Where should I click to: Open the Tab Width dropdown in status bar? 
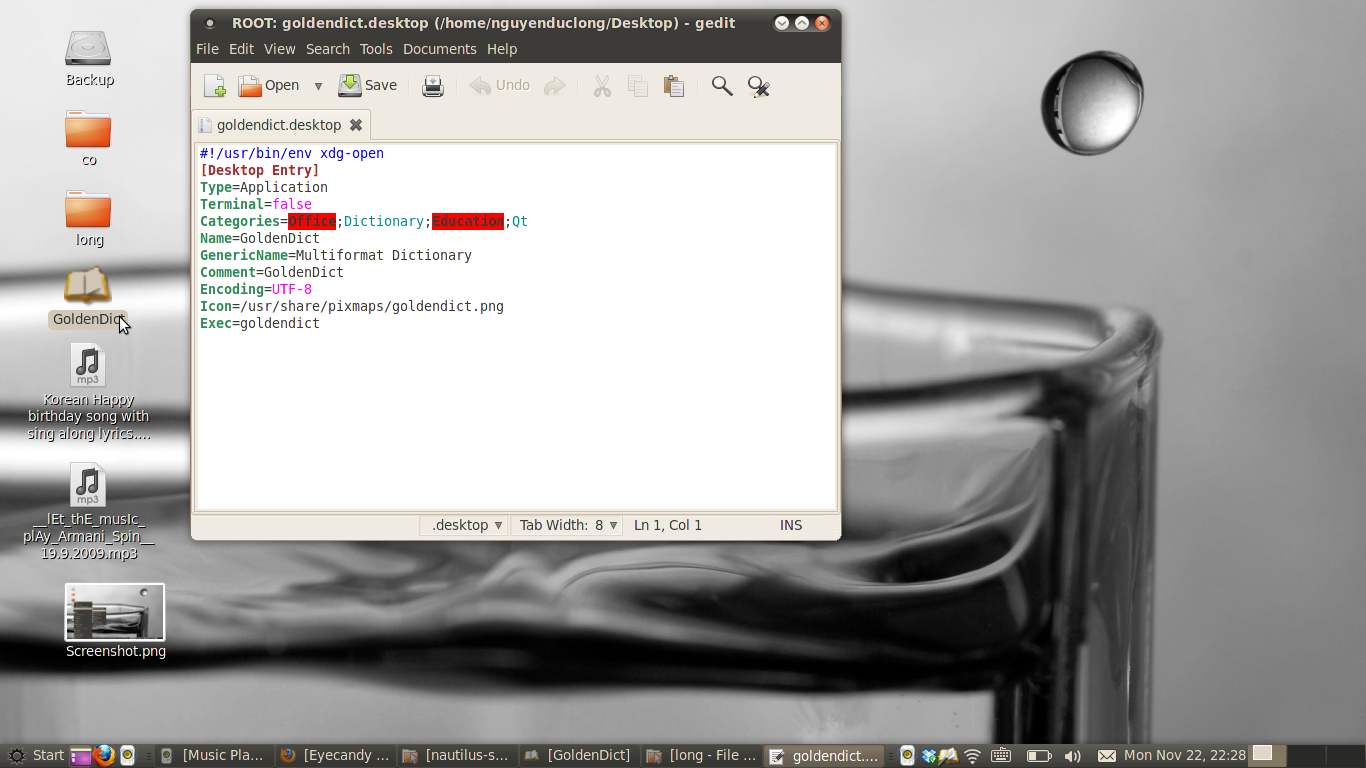pyautogui.click(x=568, y=525)
